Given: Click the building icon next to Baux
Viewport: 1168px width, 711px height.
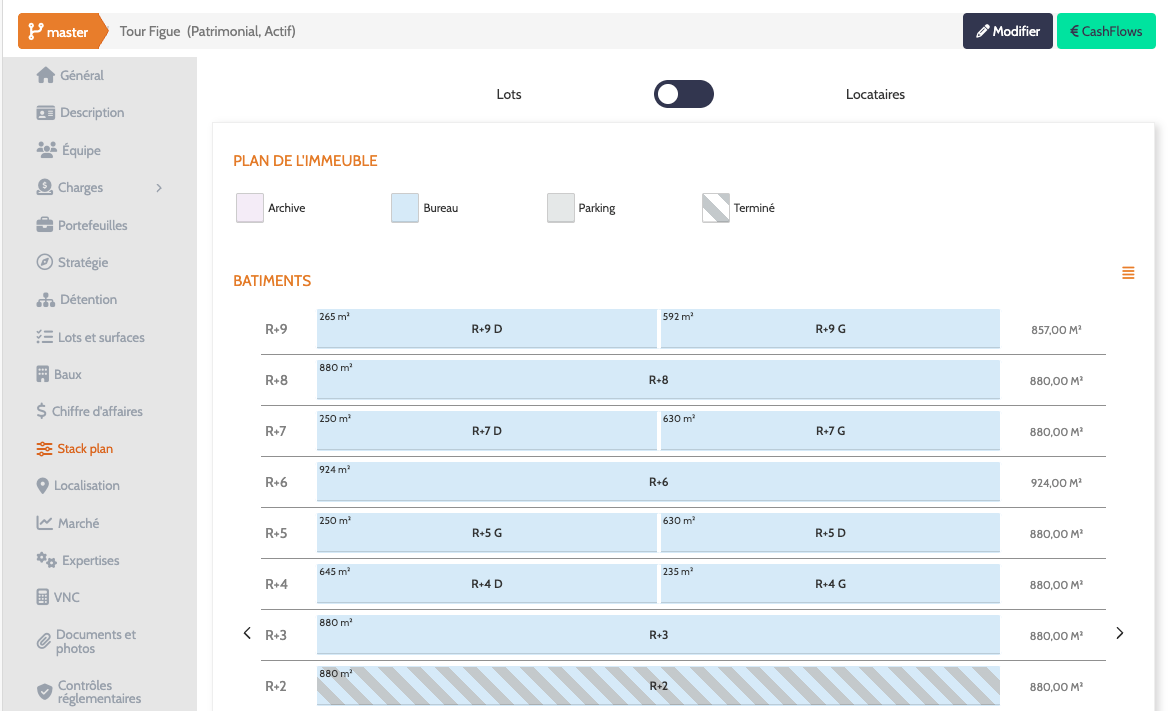Looking at the screenshot, I should (x=42, y=374).
